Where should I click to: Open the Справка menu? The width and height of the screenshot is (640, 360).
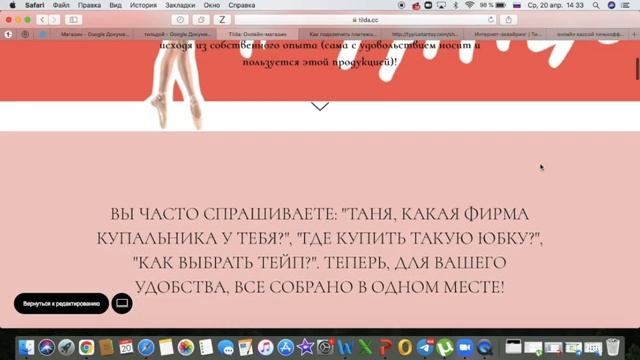pyautogui.click(x=242, y=5)
